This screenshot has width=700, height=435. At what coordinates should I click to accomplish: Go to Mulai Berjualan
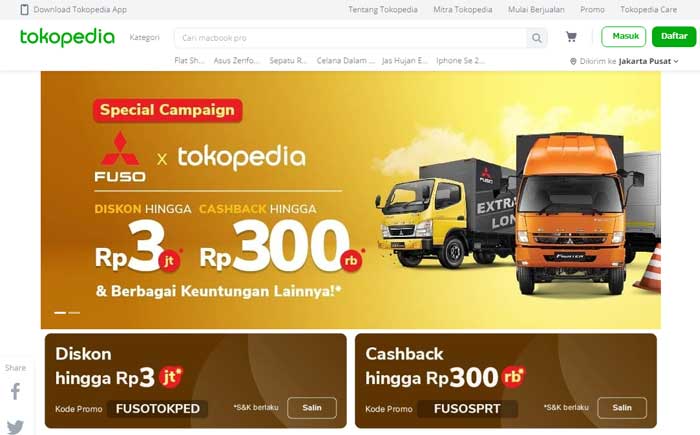click(536, 9)
